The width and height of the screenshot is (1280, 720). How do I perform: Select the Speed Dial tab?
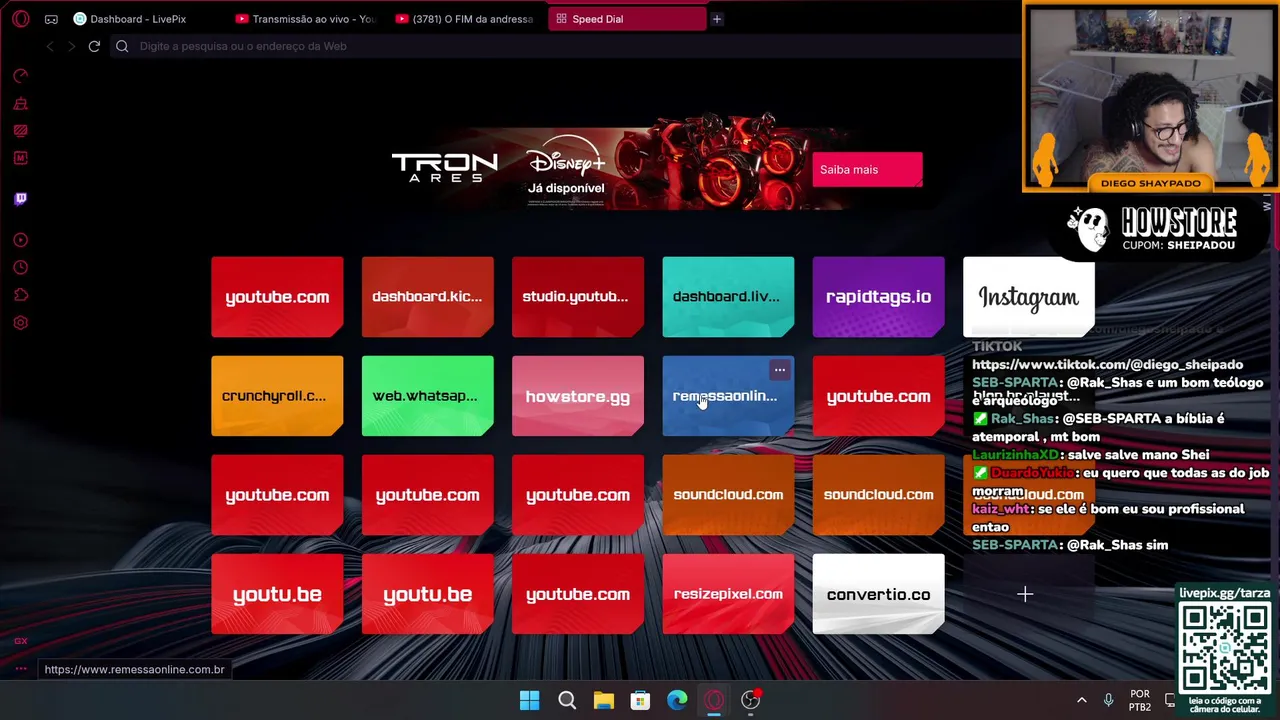coord(627,19)
